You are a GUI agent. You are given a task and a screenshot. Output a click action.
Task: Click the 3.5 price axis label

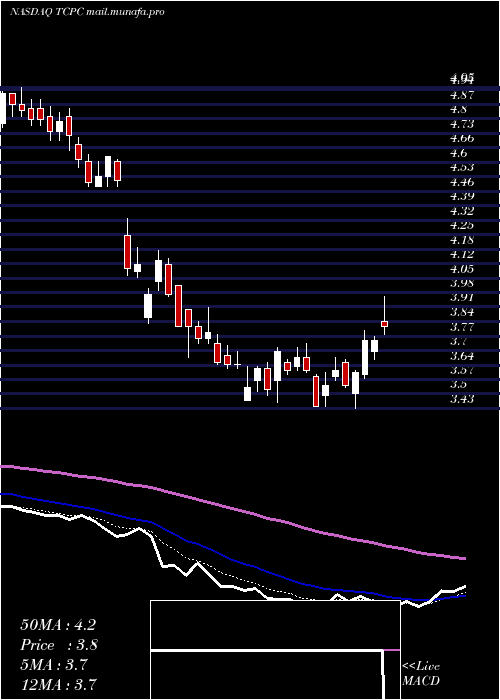tap(459, 384)
